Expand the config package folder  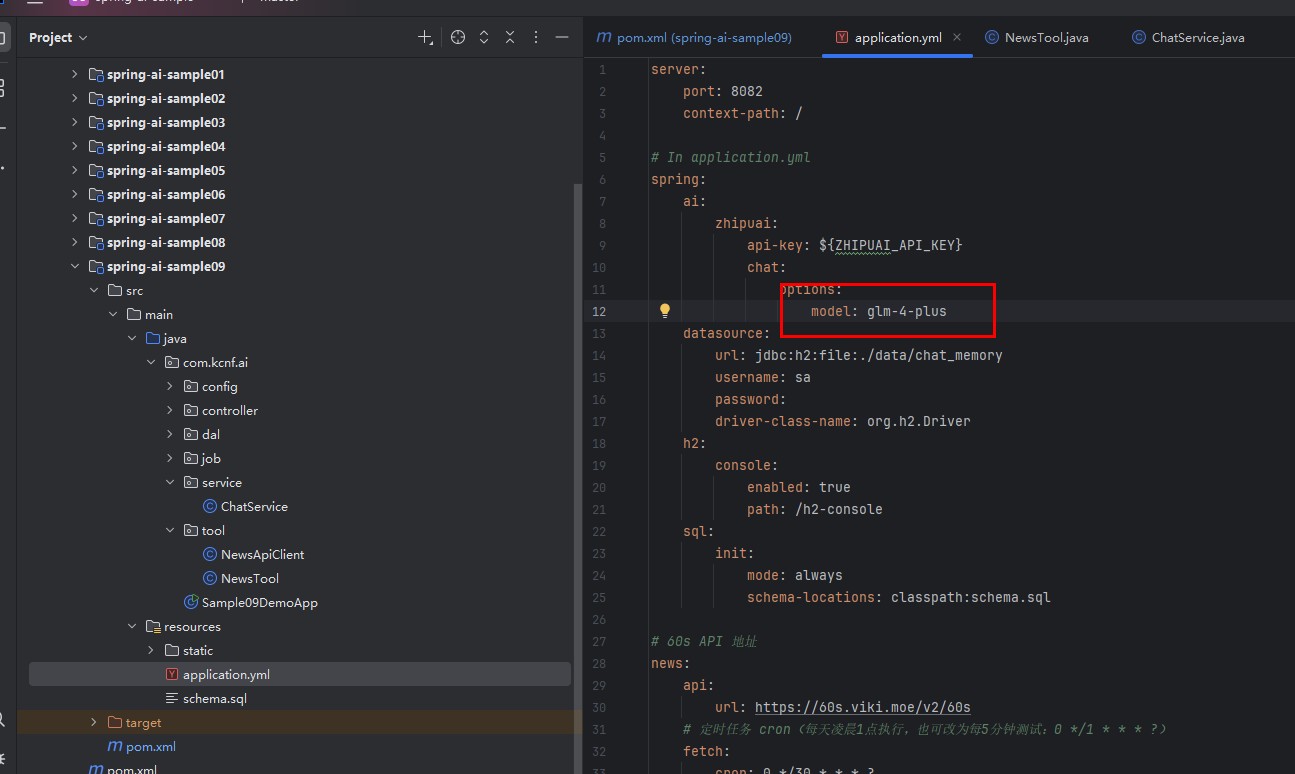point(170,386)
